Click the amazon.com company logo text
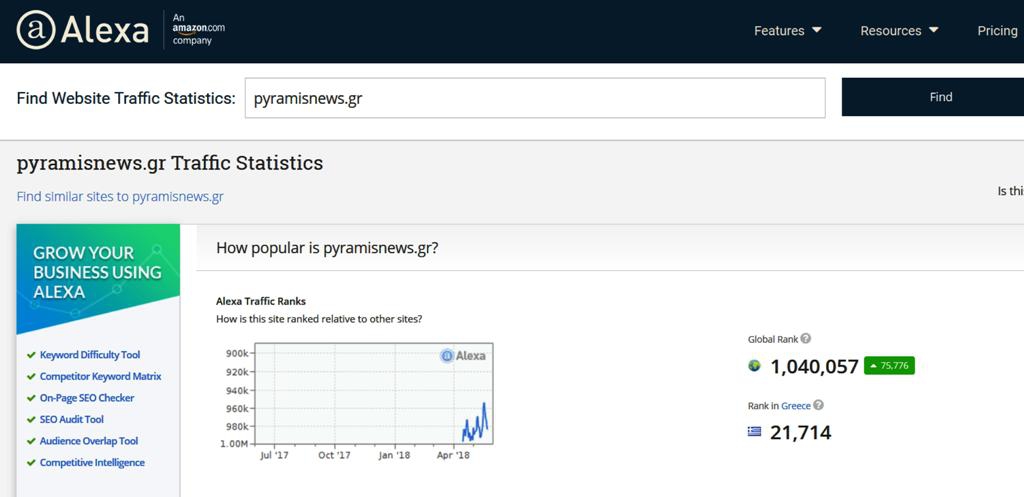Image resolution: width=1024 pixels, height=497 pixels. [x=198, y=30]
